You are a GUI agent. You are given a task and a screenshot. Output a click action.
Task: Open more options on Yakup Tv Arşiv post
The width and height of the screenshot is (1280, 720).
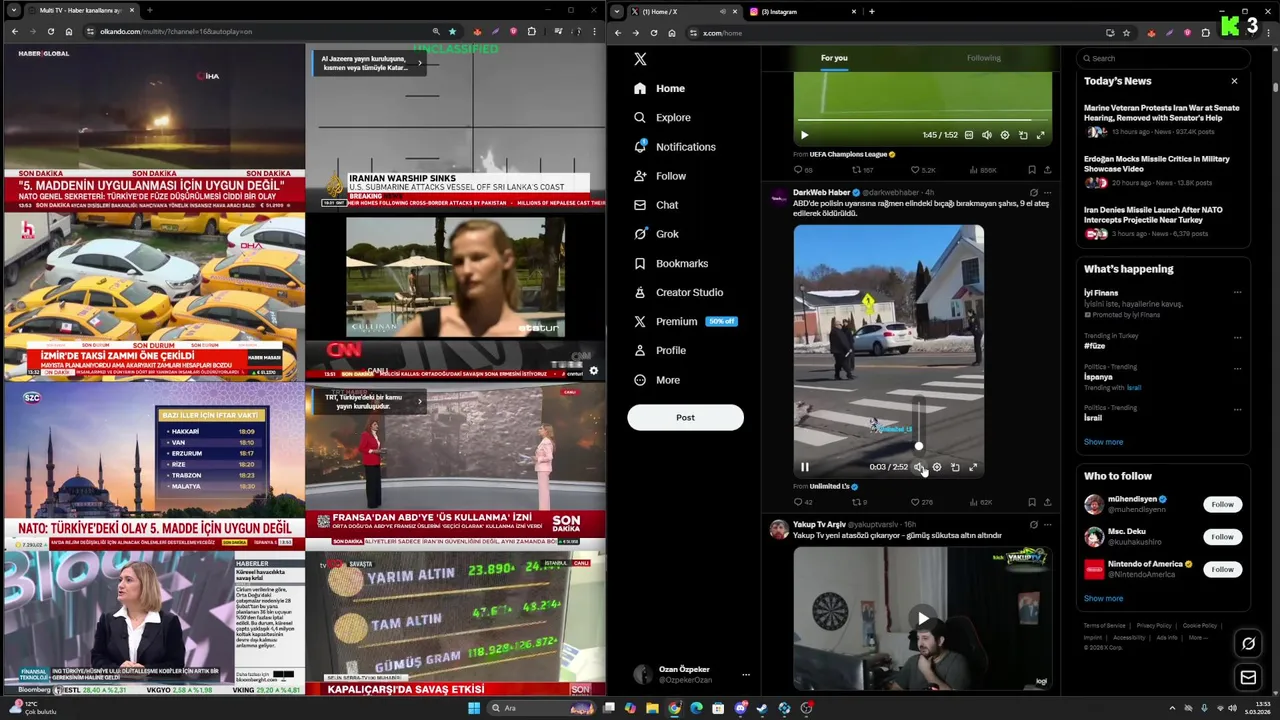[x=1047, y=524]
